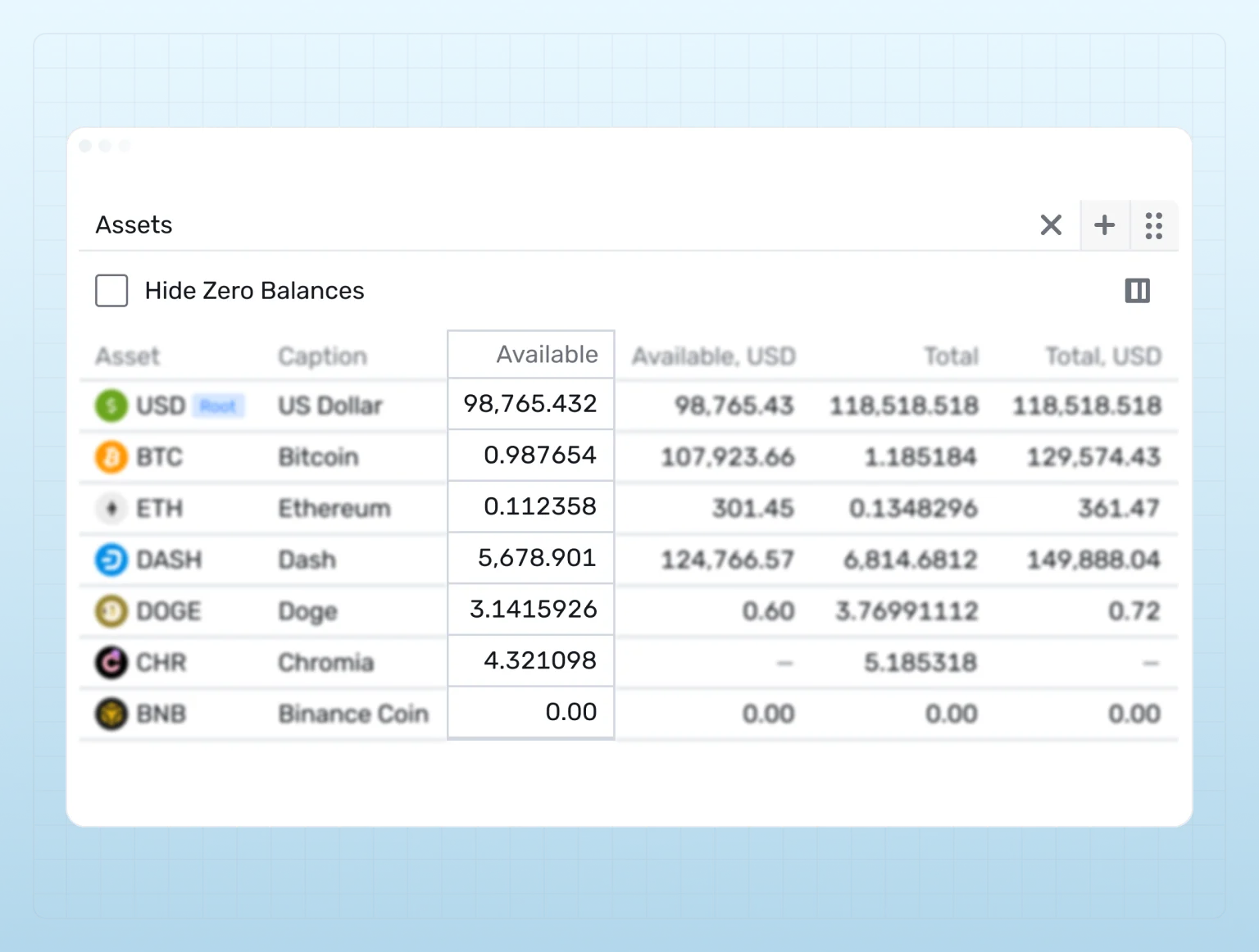Viewport: 1259px width, 952px height.
Task: Click Total USD value 361.47
Action: pyautogui.click(x=1119, y=509)
